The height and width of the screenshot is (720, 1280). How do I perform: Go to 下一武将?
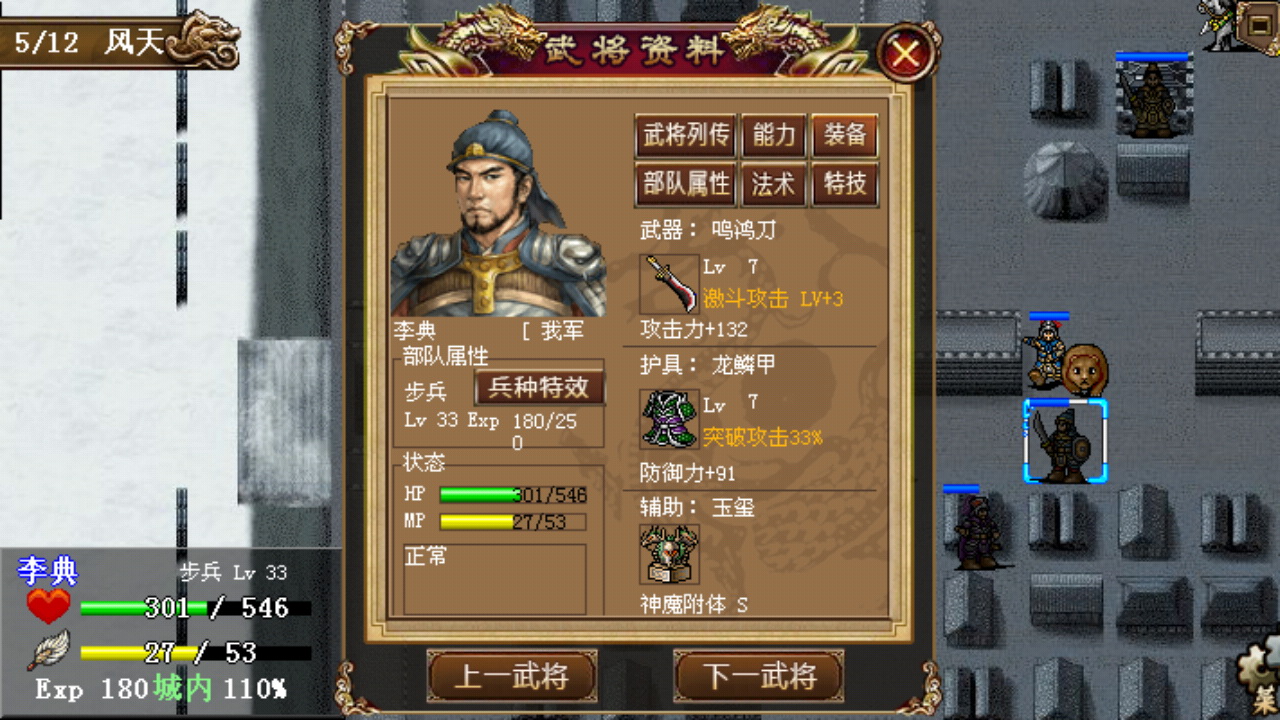pos(759,677)
